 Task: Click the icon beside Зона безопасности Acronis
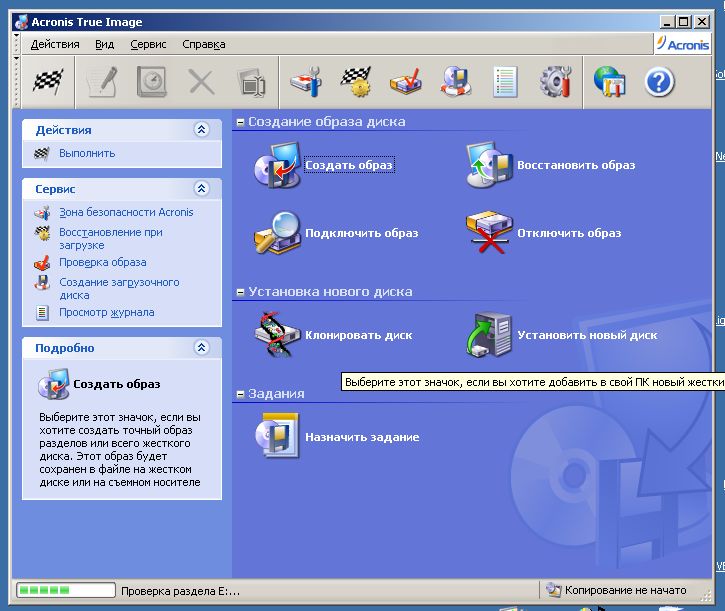[42, 213]
